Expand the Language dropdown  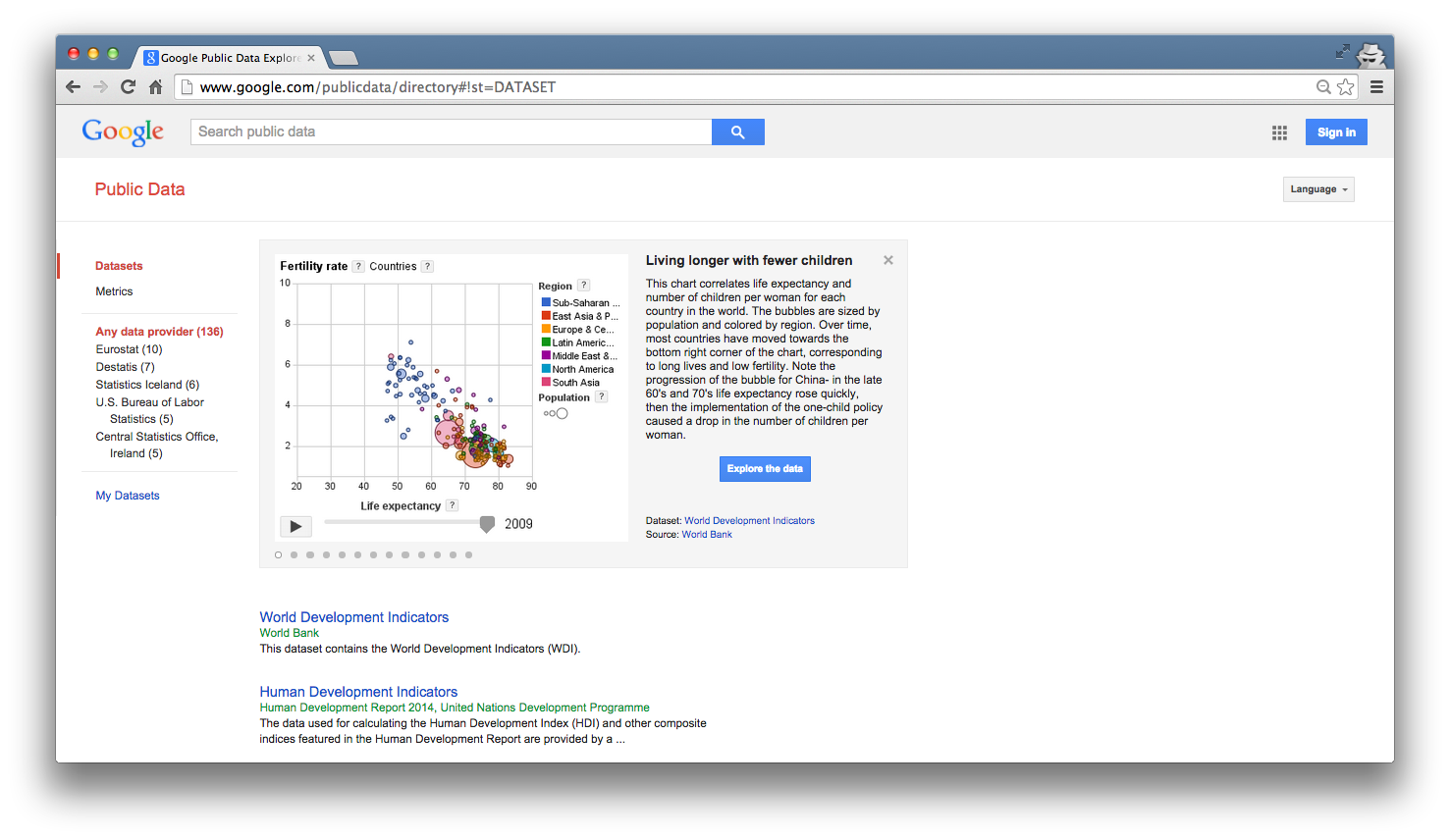(1318, 189)
